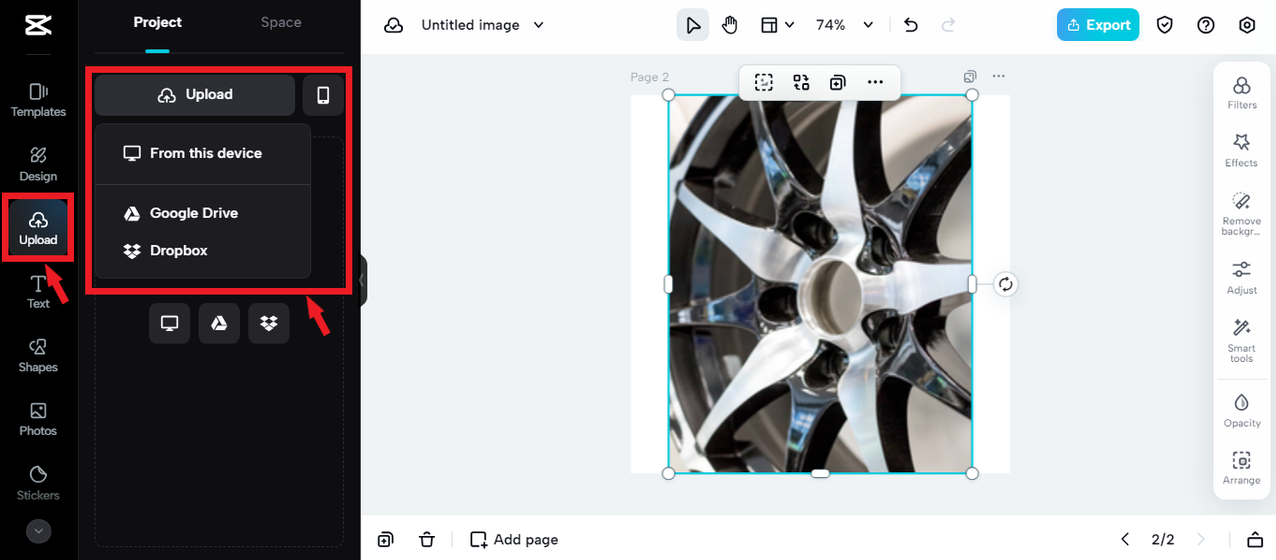The image size is (1276, 560).
Task: Click the 2/2 page indicator
Action: point(1163,540)
